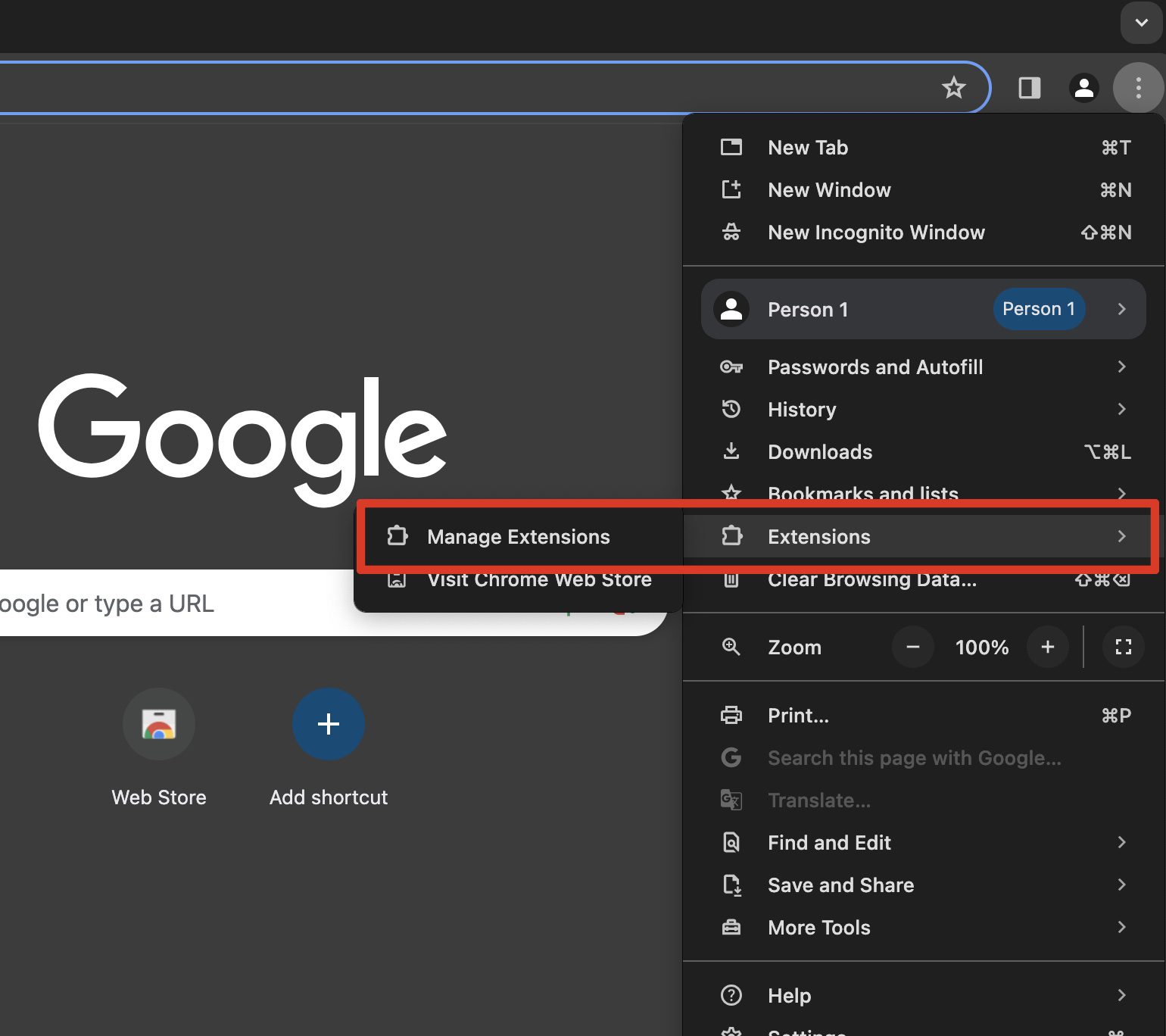This screenshot has height=1036, width=1166.
Task: Open the side panel icon in toolbar
Action: pyautogui.click(x=1029, y=88)
